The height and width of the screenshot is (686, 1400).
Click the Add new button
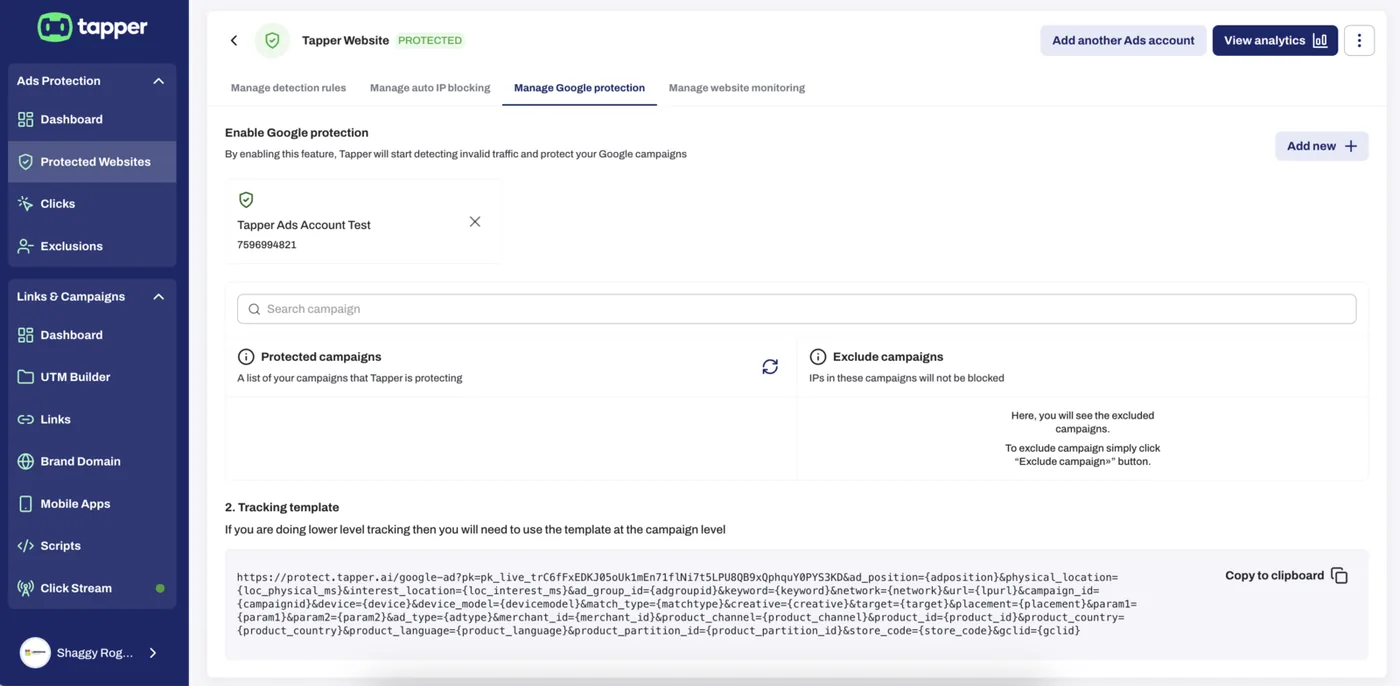pos(1321,146)
